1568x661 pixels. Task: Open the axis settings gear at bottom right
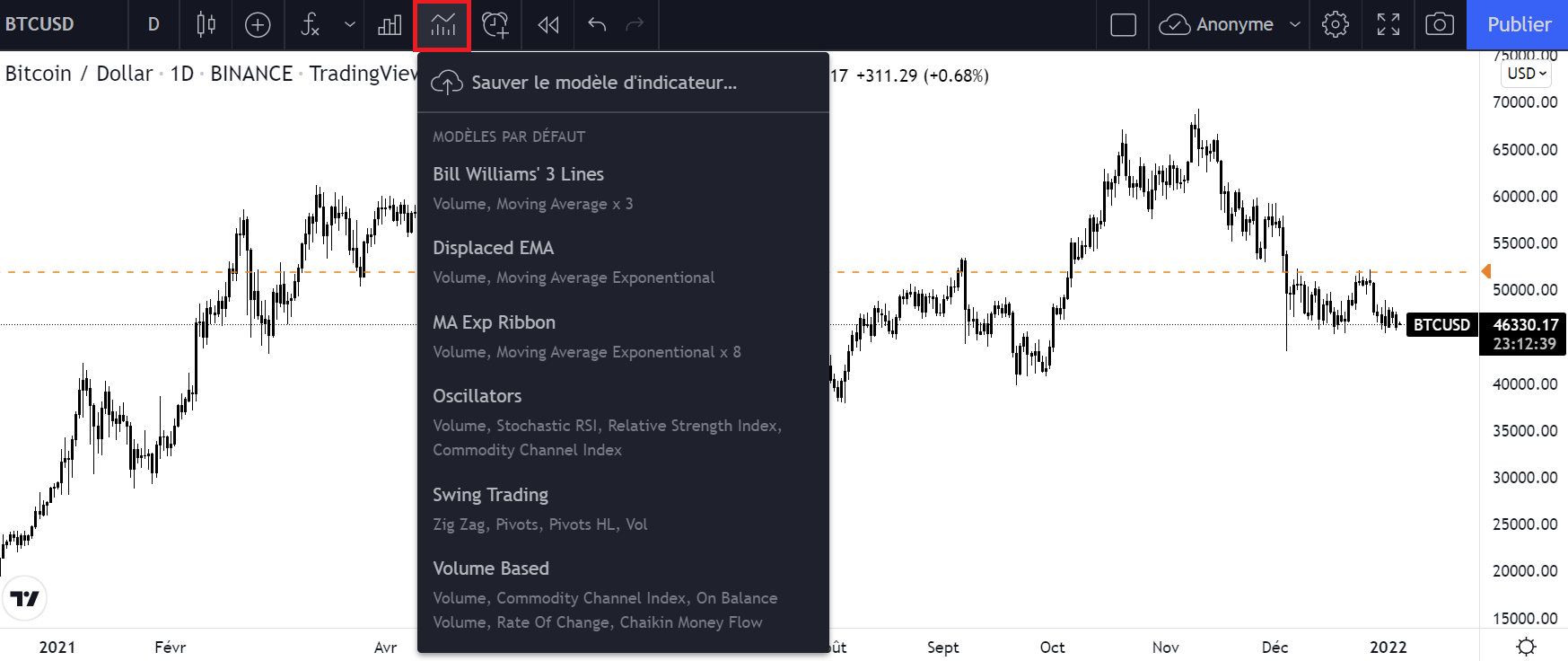(x=1526, y=647)
